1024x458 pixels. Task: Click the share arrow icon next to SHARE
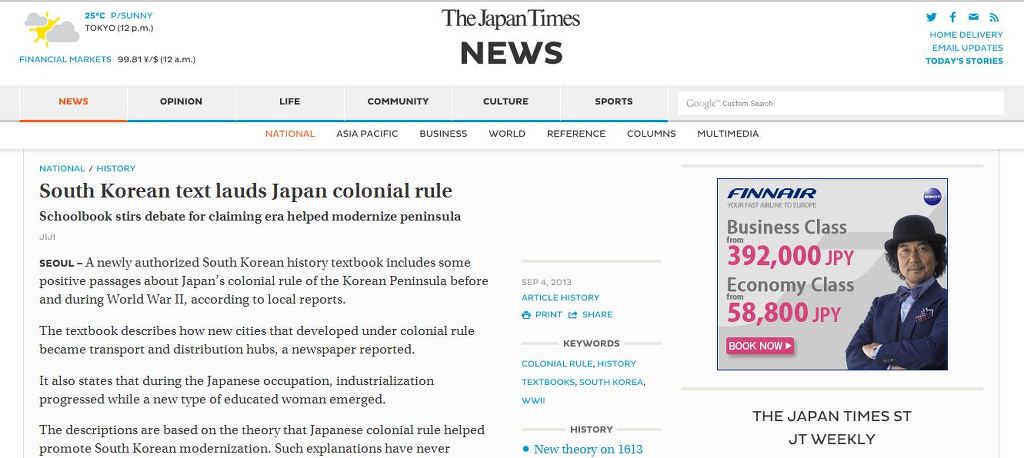[x=573, y=315]
